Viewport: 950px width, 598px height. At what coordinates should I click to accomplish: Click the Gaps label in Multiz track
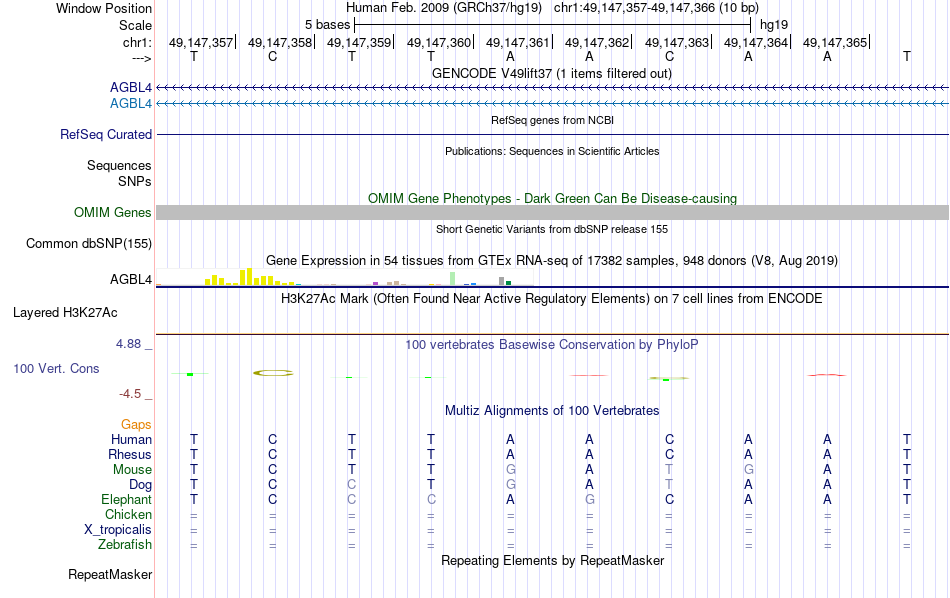pyautogui.click(x=136, y=425)
